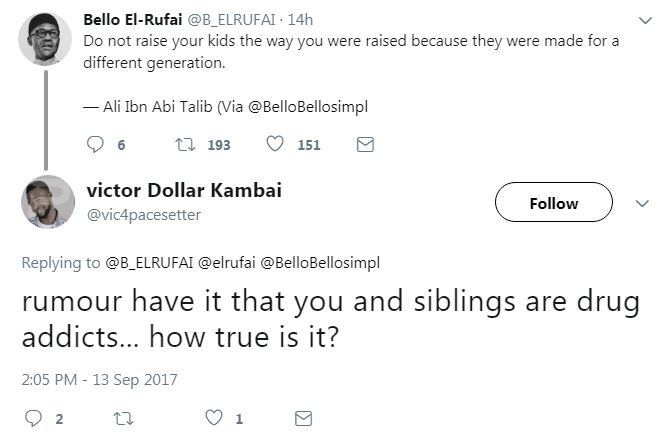This screenshot has width=657, height=444.
Task: Open @elrufai mention in replying-to line
Action: click(221, 263)
